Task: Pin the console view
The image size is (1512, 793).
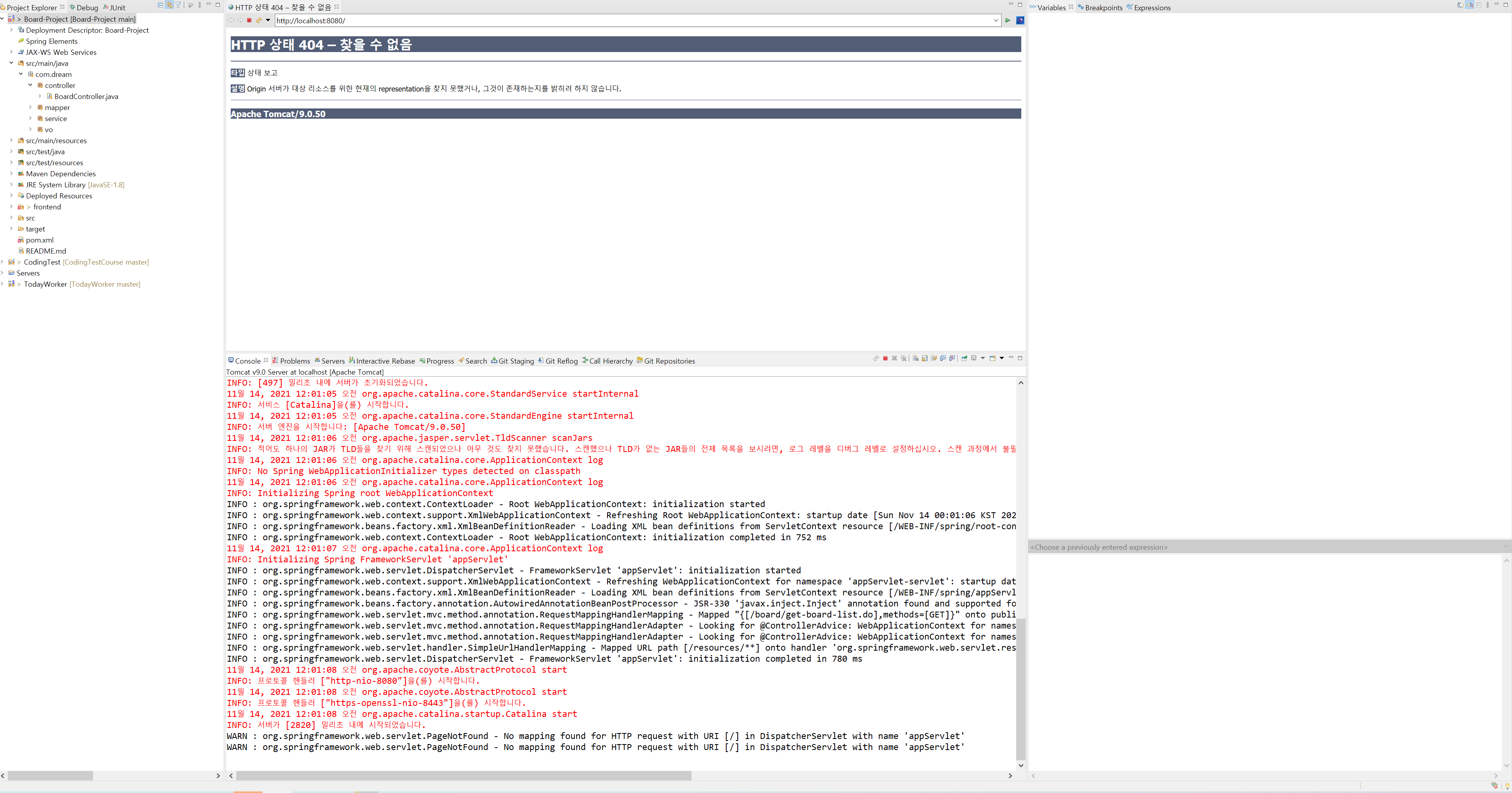Action: pos(964,358)
